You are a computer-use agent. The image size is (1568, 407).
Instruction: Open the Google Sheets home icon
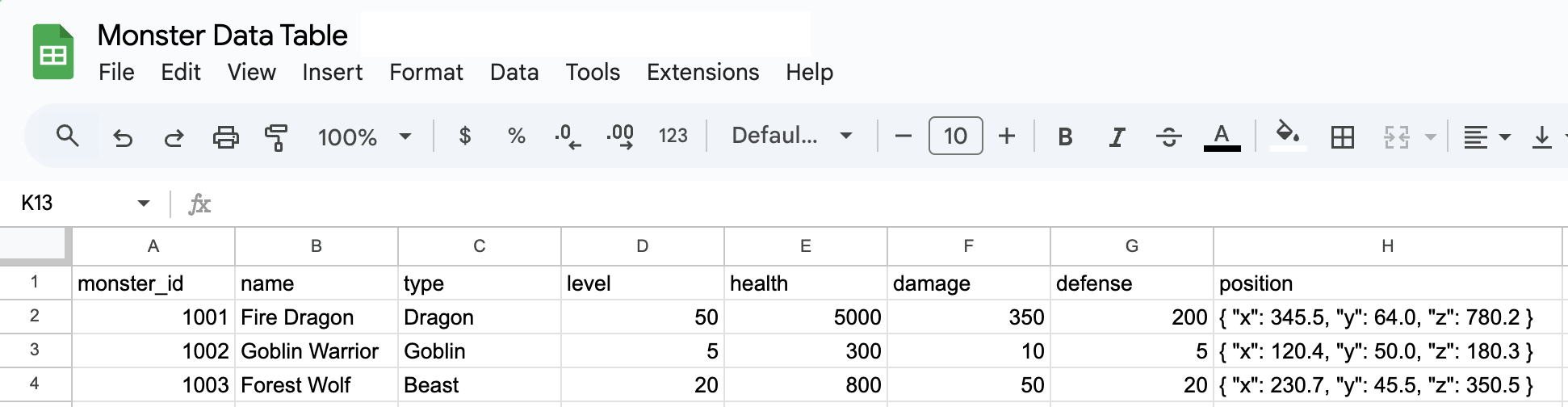(x=53, y=52)
